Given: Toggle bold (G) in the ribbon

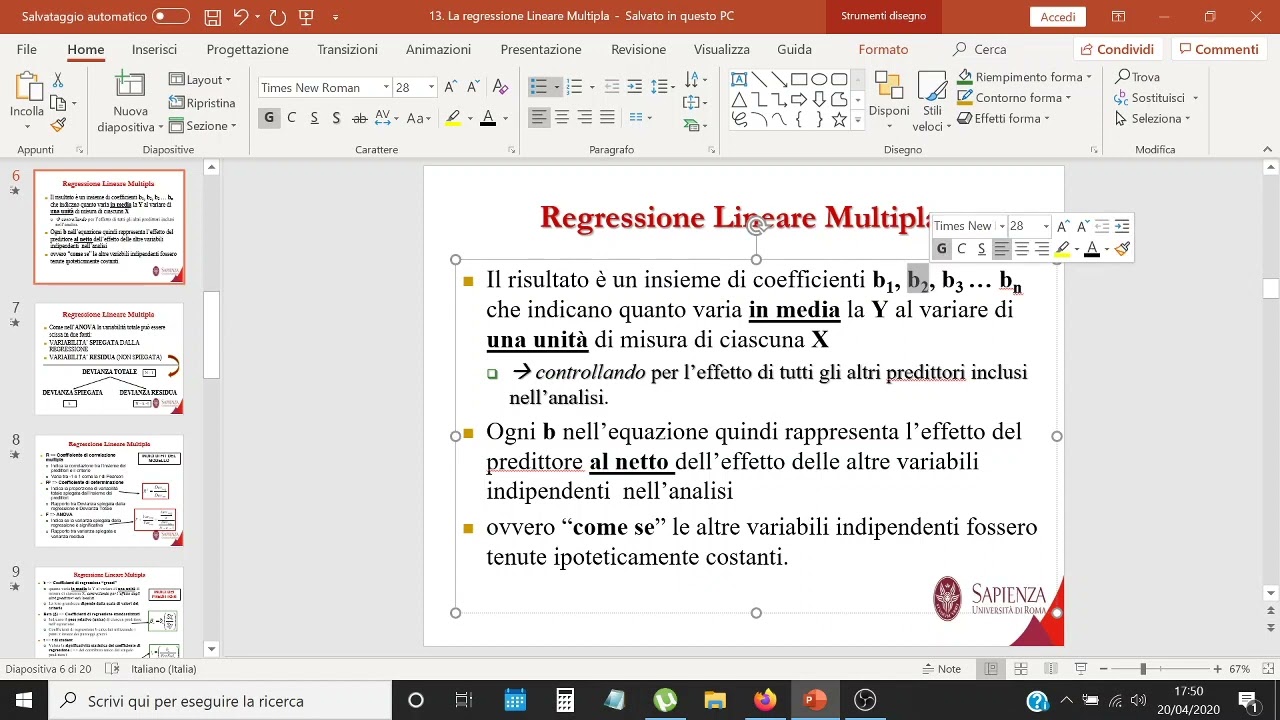Looking at the screenshot, I should 268,118.
